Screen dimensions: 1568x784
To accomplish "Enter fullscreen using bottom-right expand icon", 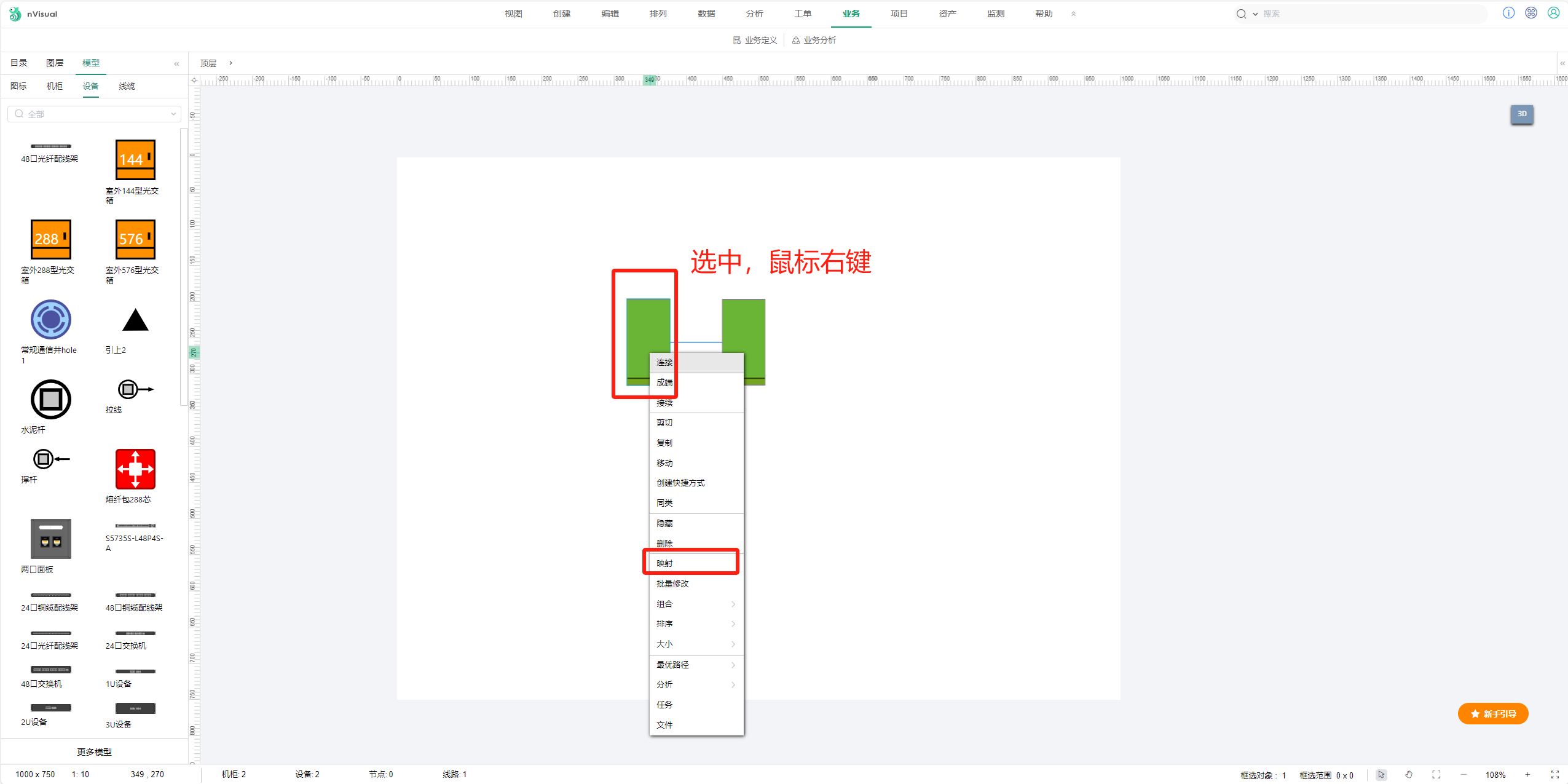I will [1554, 775].
